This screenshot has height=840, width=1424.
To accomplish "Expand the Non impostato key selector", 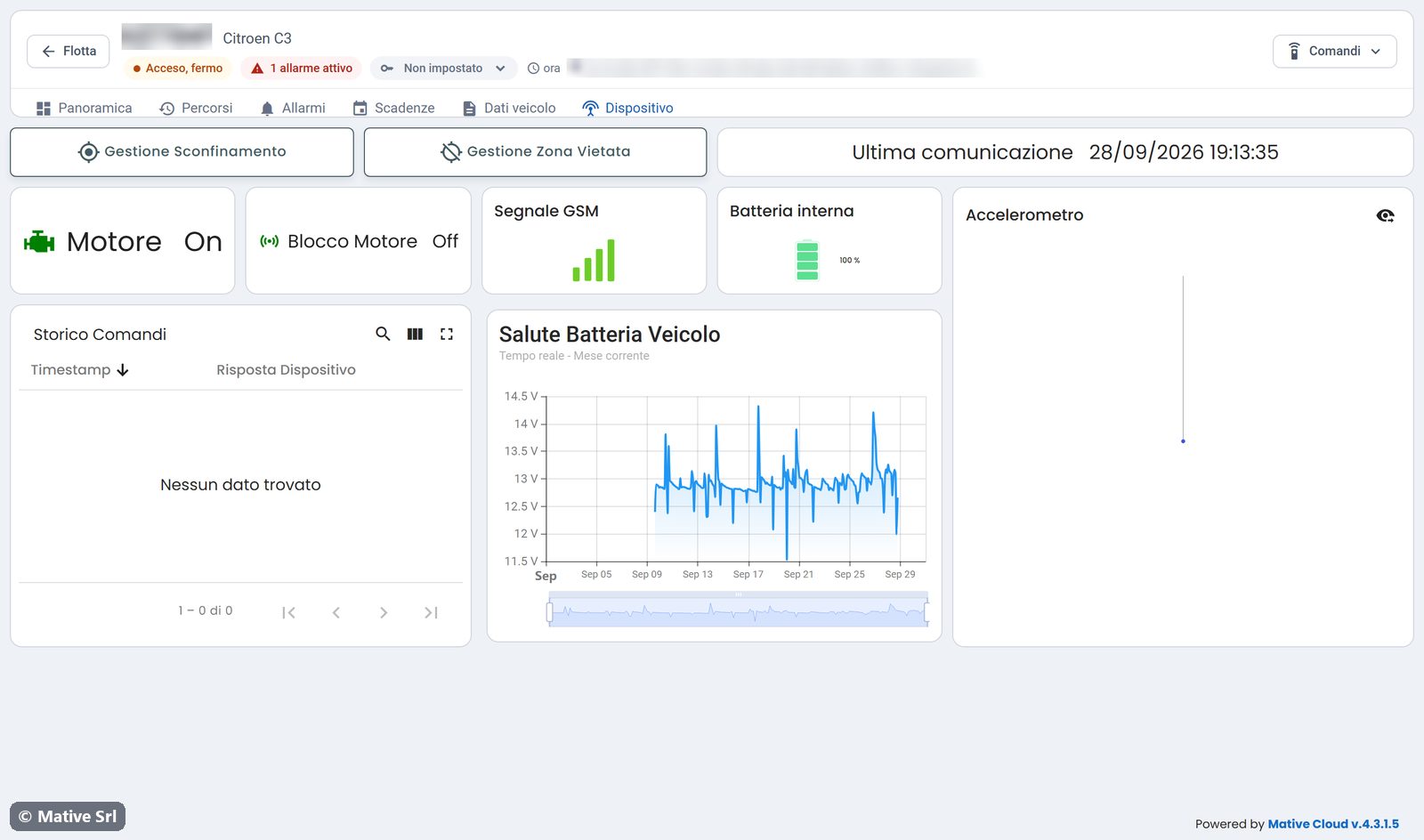I will pyautogui.click(x=443, y=68).
